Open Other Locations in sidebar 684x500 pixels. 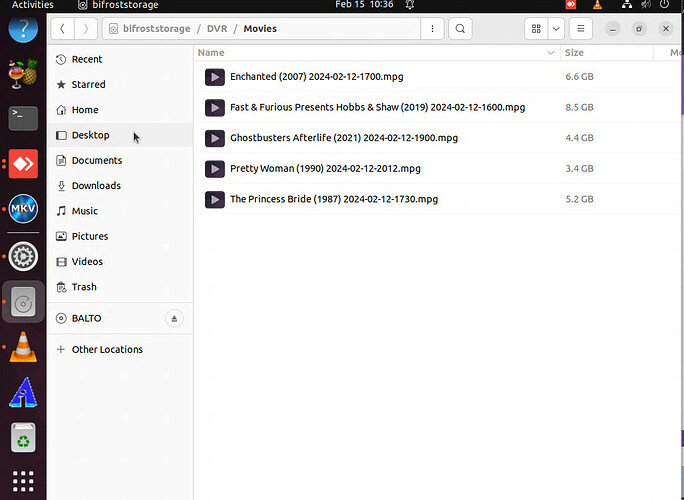(107, 350)
